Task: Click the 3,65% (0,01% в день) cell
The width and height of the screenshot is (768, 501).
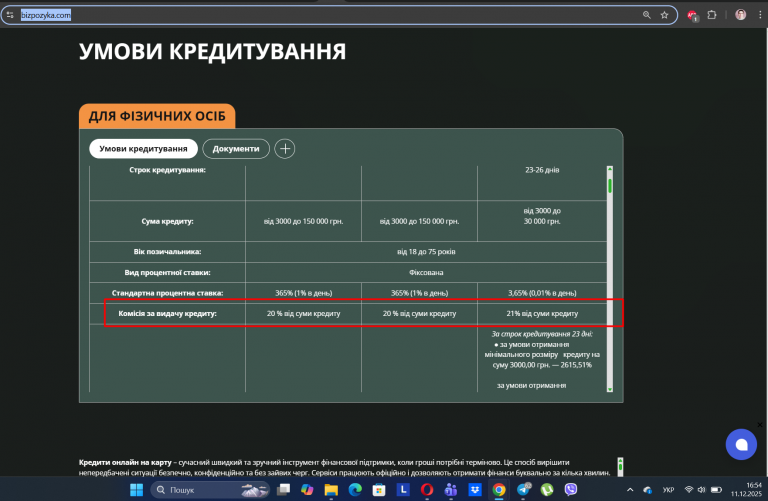Action: coord(542,293)
